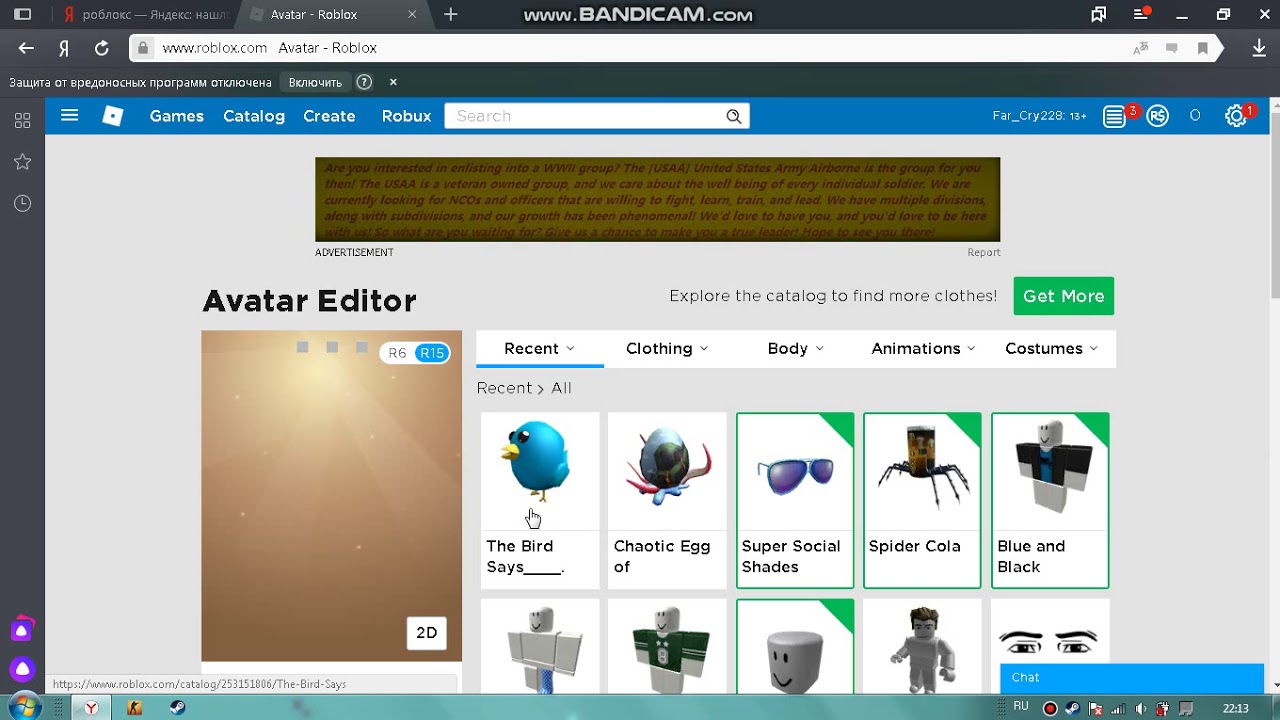Toggle wearing Blue and Black shirt
Viewport: 1280px width, 720px height.
point(1050,500)
